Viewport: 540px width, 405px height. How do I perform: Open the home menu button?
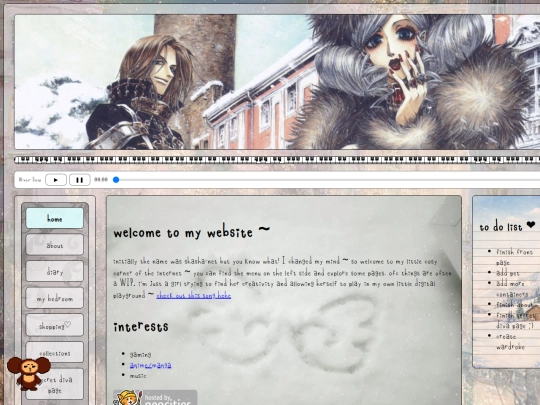click(54, 218)
